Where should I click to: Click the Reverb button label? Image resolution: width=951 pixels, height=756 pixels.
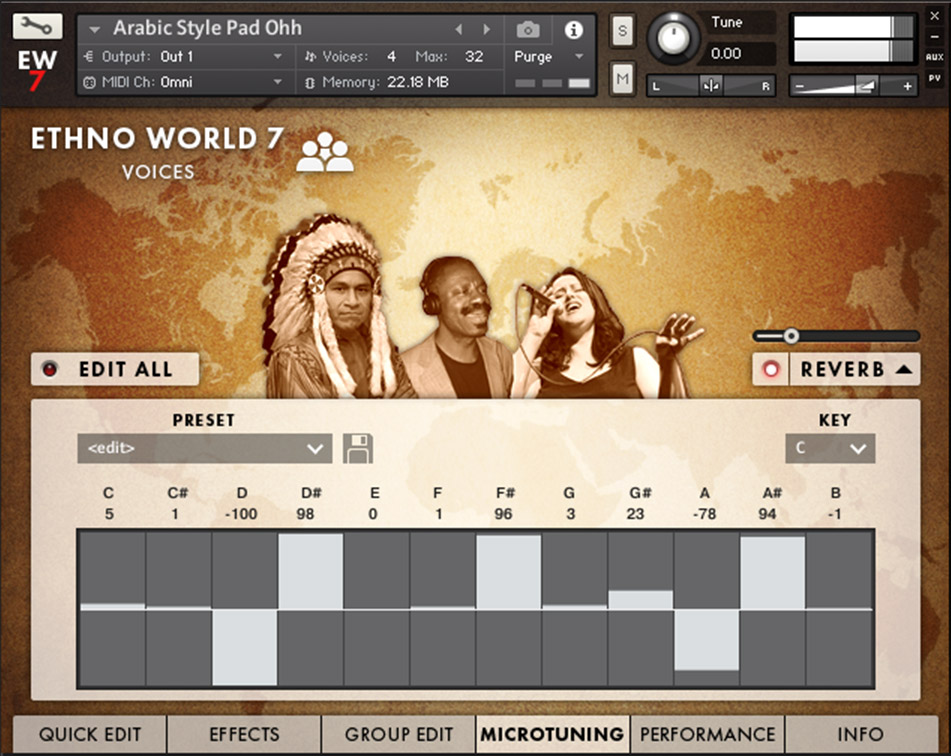click(842, 369)
